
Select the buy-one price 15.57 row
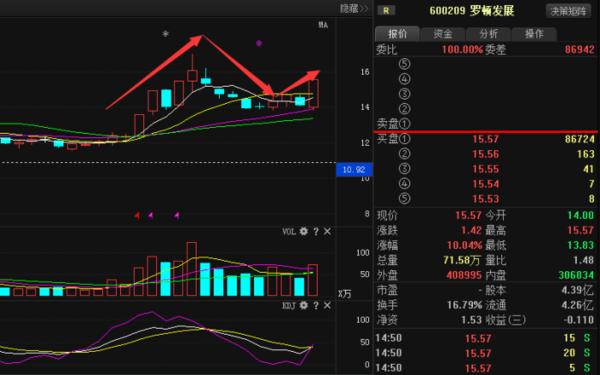click(486, 139)
